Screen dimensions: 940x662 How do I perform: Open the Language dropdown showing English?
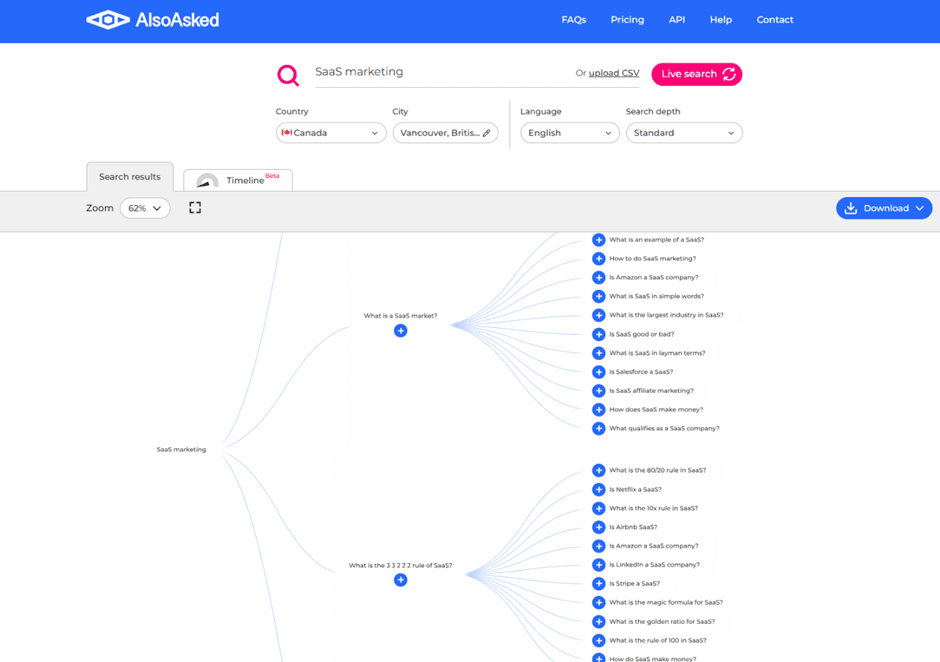coord(570,133)
